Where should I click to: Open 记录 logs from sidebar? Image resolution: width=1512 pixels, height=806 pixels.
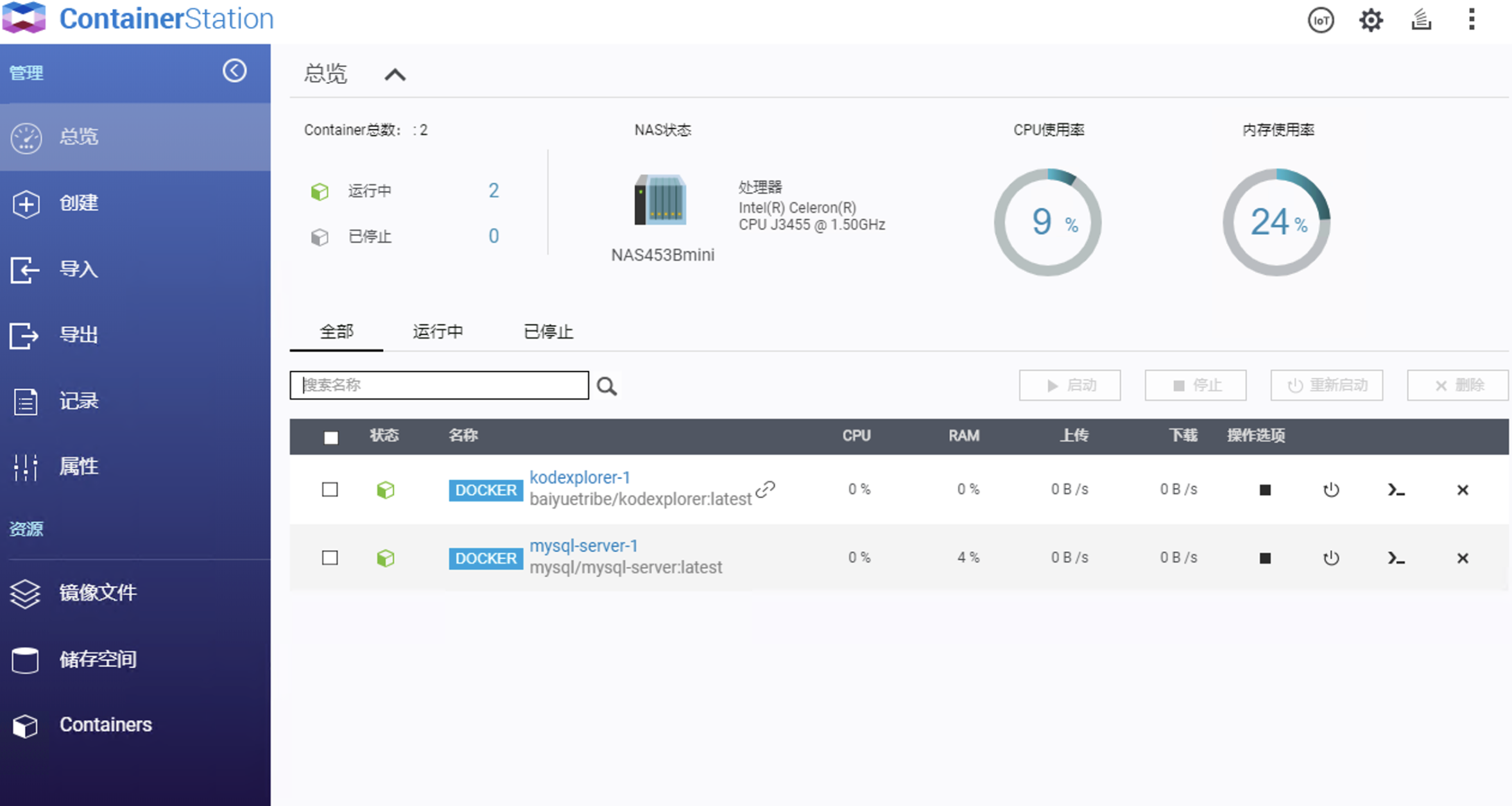tap(78, 400)
